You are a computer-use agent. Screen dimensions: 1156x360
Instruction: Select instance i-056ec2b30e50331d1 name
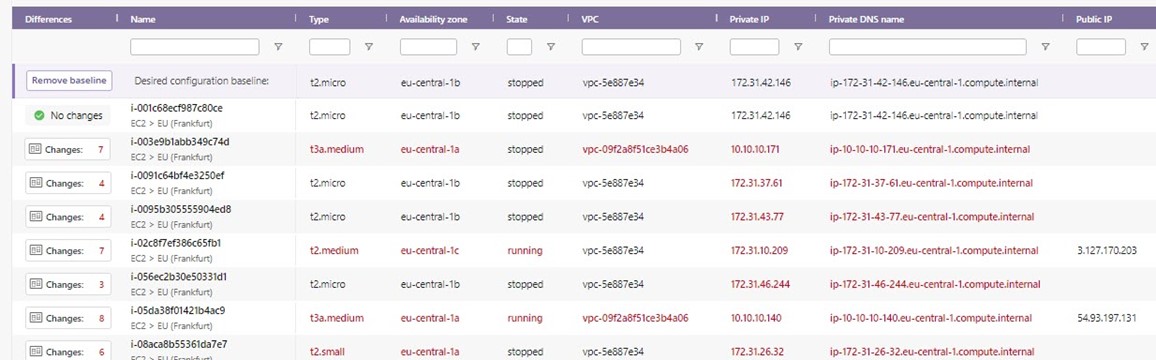(178, 277)
